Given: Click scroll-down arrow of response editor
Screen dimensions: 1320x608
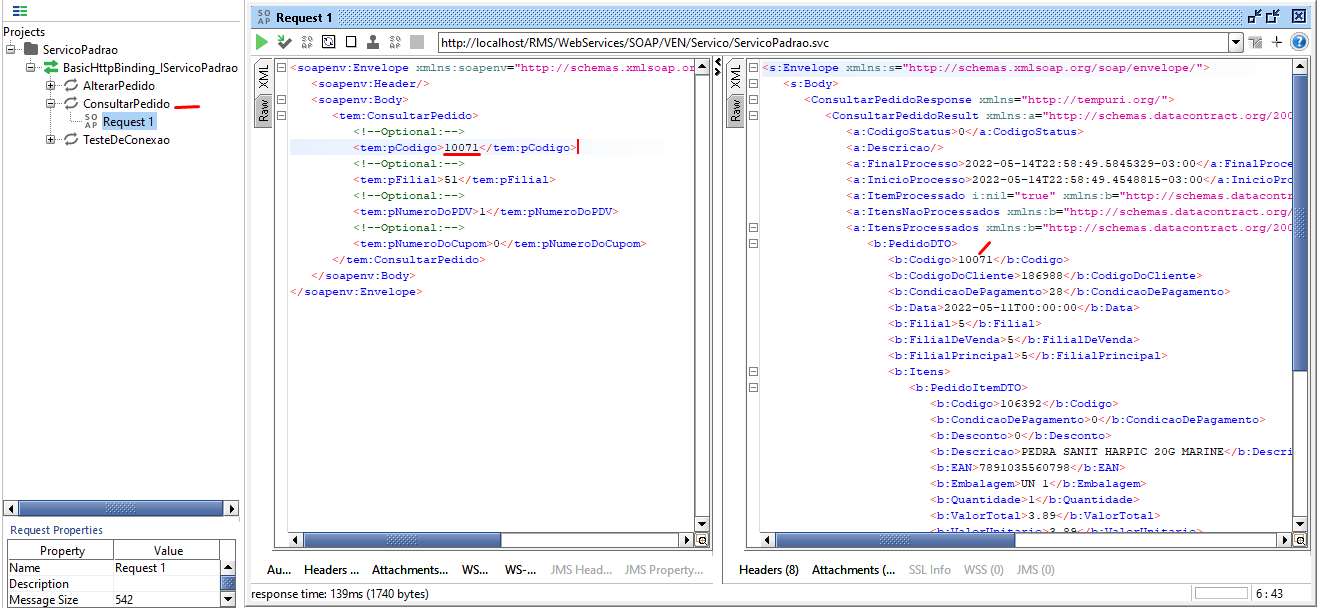Looking at the screenshot, I should (1300, 524).
